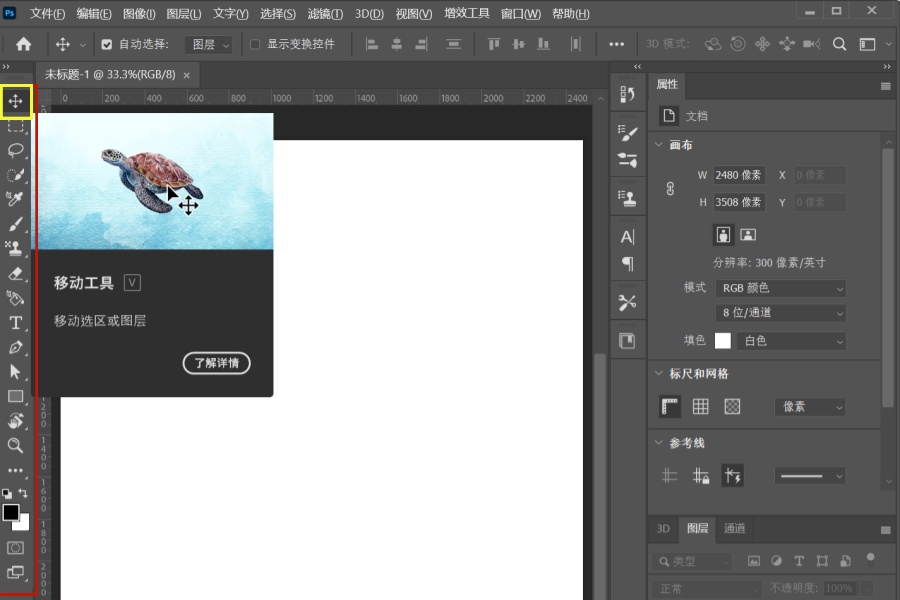Toggle the width-height link constraint
The image size is (900, 600).
tap(670, 188)
